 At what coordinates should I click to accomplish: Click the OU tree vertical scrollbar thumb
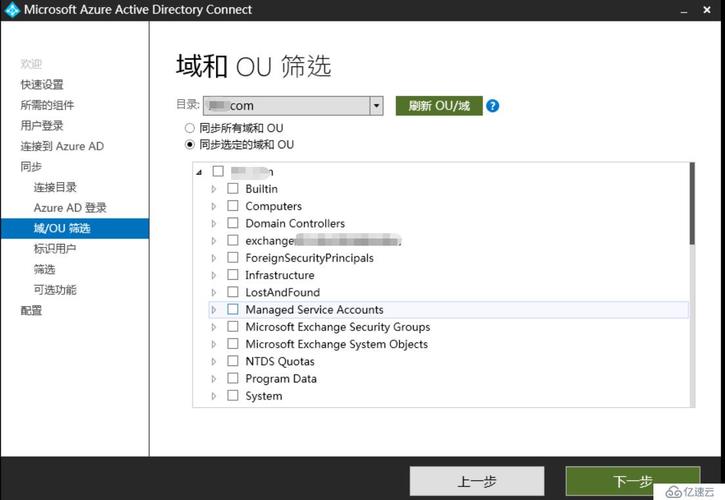(692, 204)
